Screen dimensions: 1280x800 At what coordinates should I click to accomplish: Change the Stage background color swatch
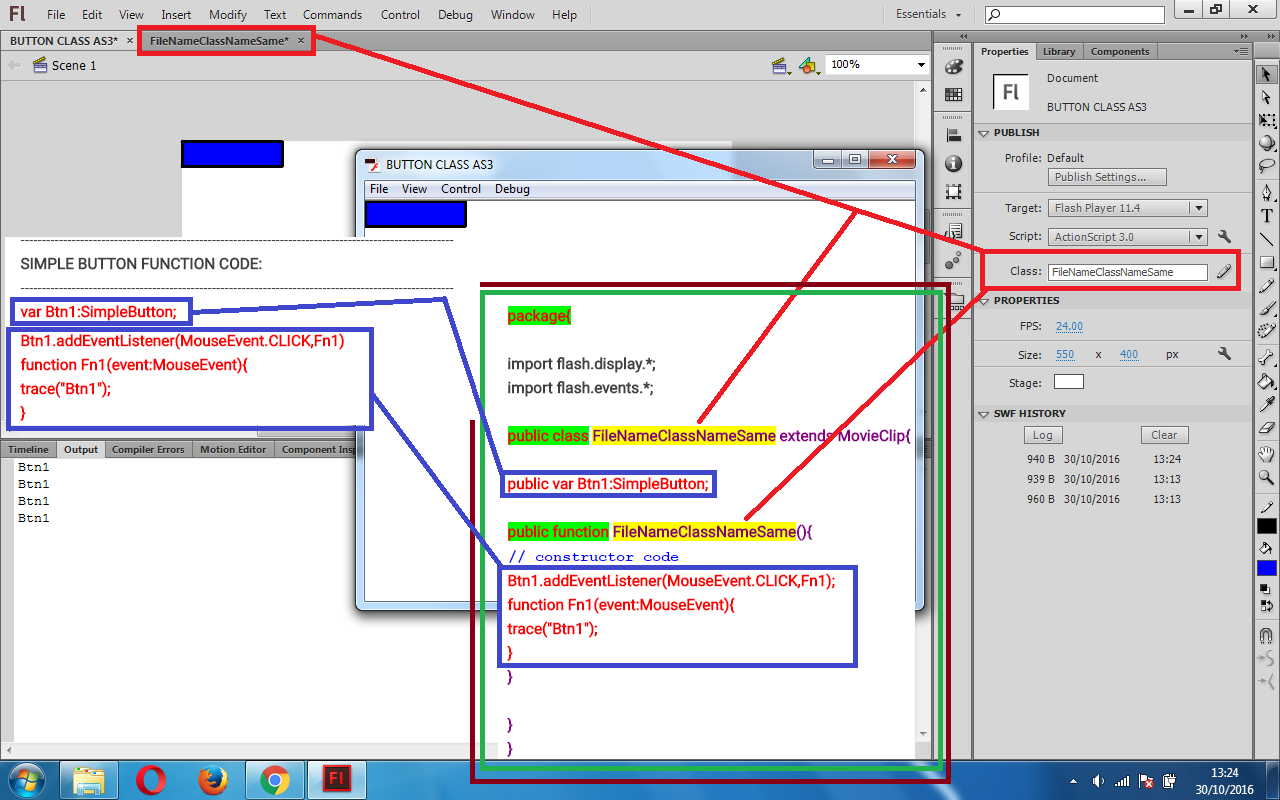point(1068,381)
